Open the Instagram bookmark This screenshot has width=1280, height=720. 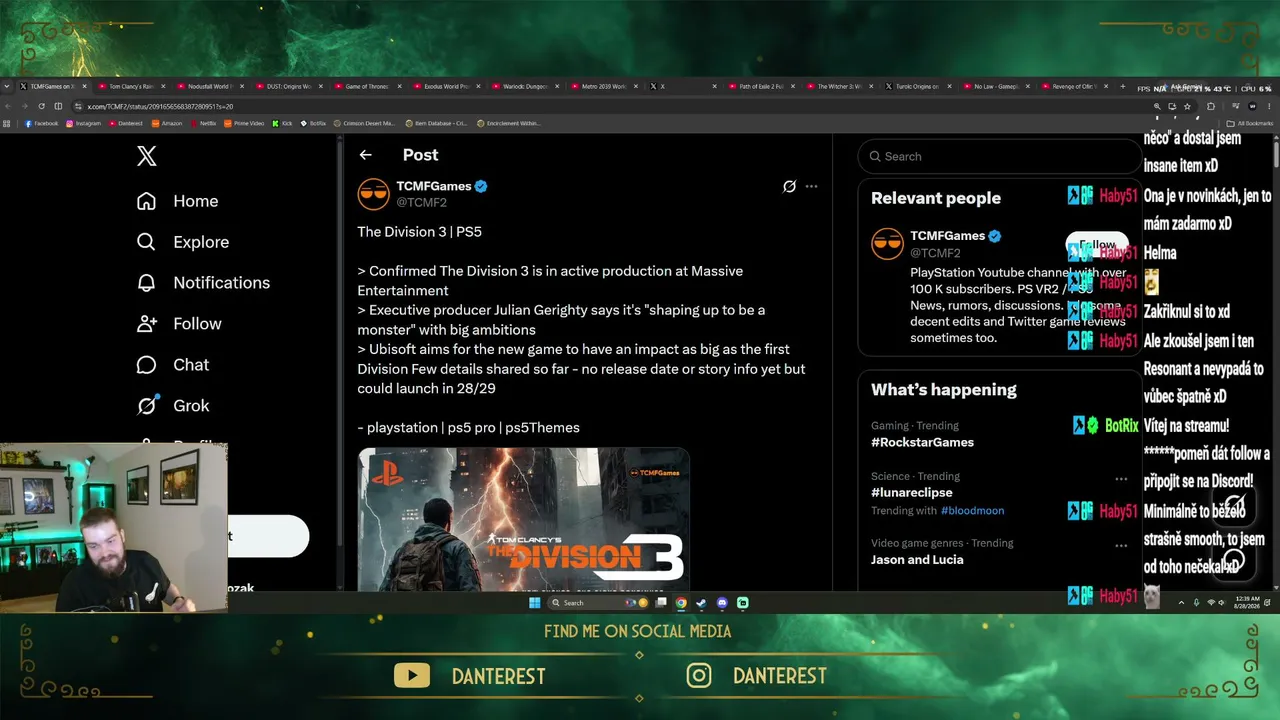[84, 123]
